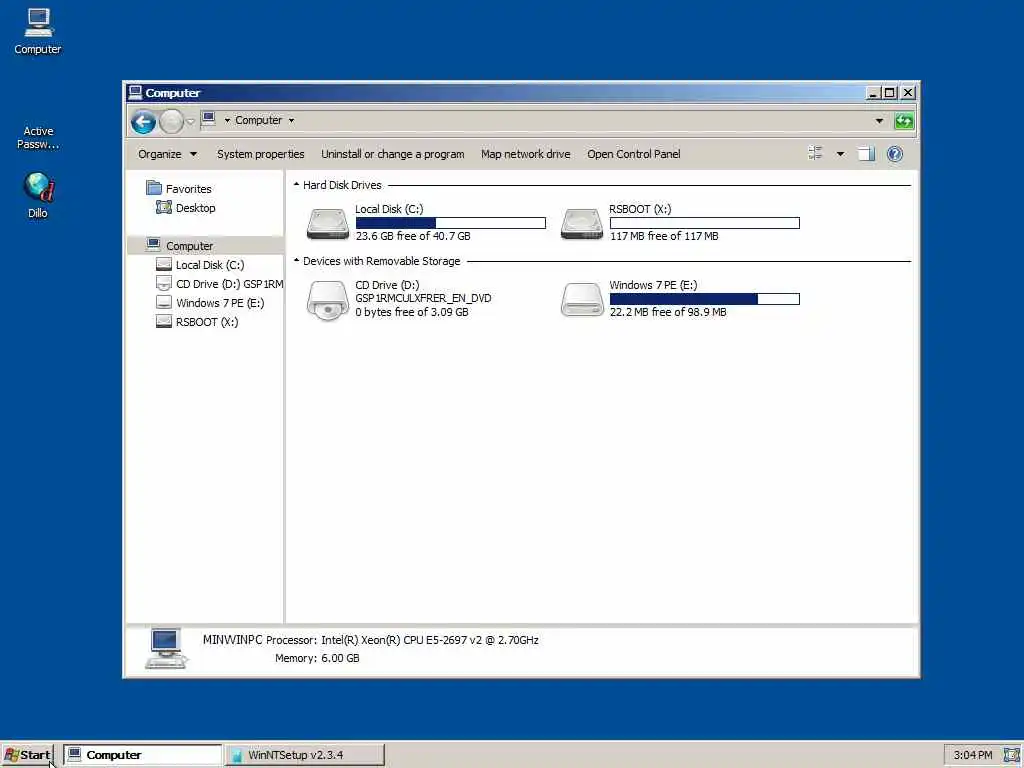Image resolution: width=1024 pixels, height=768 pixels.
Task: Collapse the Hard Disk Drives group
Action: click(x=296, y=185)
